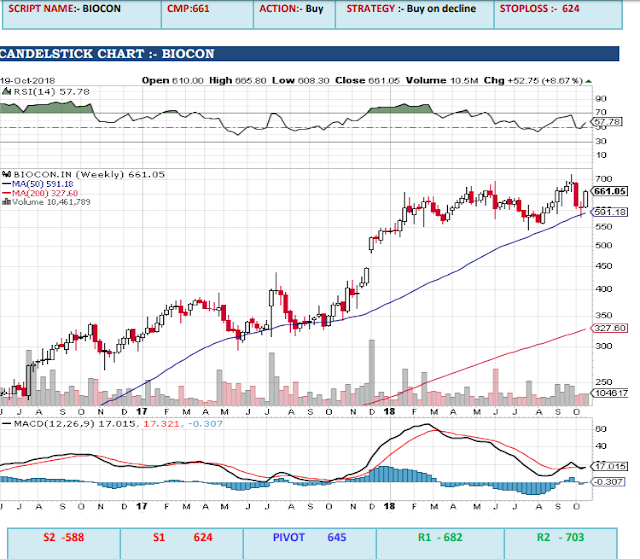Click the boxed 591.18 MA(50) axis marker
The width and height of the screenshot is (640, 559).
pyautogui.click(x=609, y=212)
